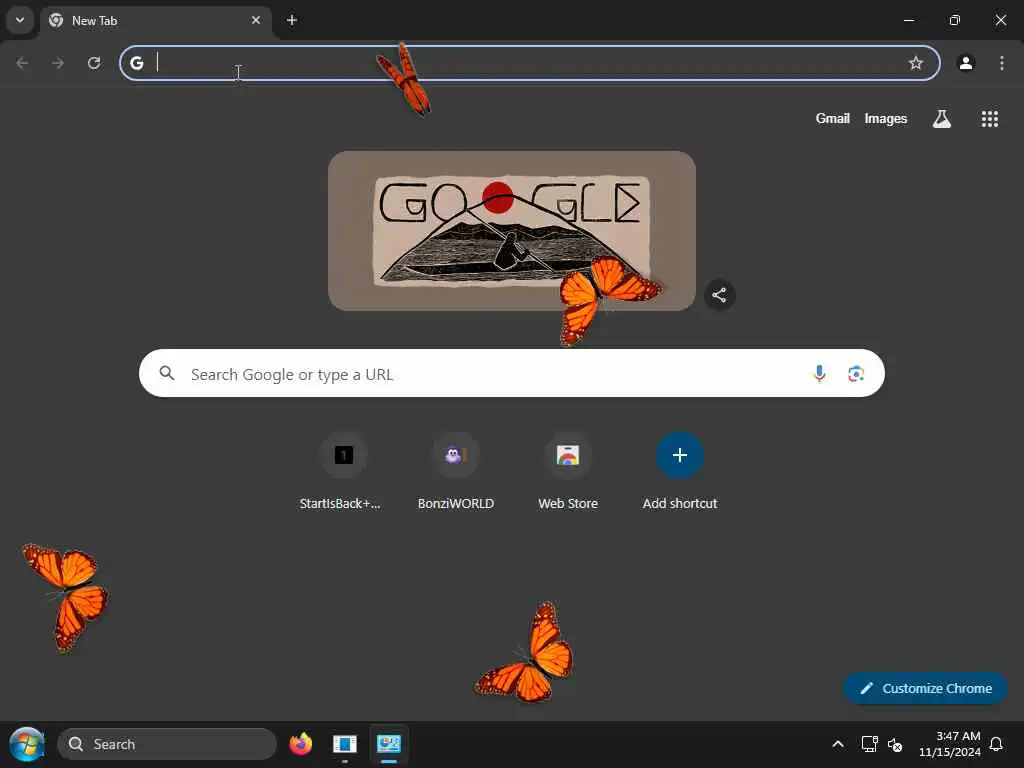Open the Chrome profile menu
Screen dimensions: 1024x768
tap(966, 63)
